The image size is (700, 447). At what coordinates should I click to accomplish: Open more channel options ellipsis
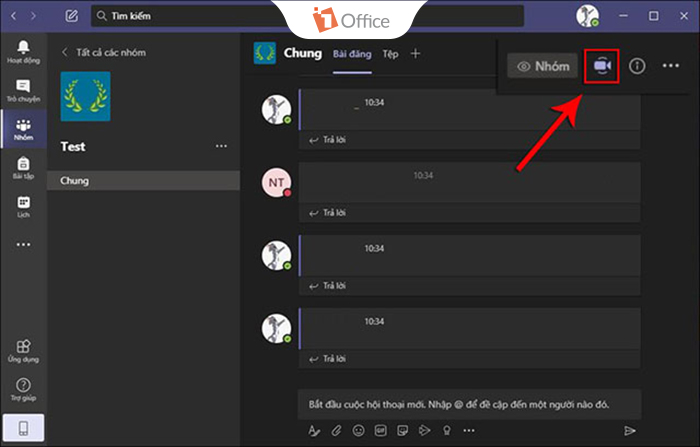(x=671, y=66)
